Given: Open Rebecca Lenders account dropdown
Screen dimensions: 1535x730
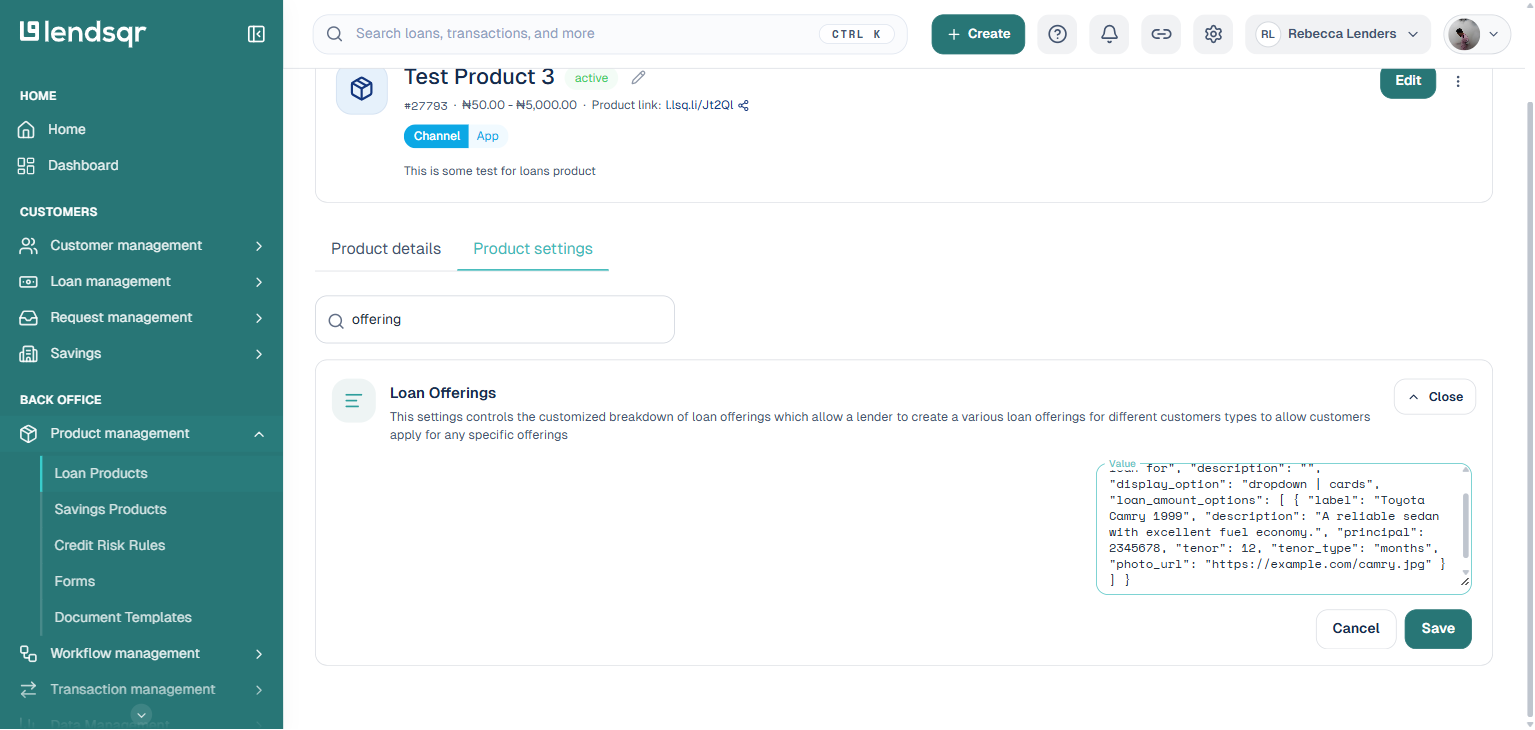Looking at the screenshot, I should pyautogui.click(x=1338, y=34).
